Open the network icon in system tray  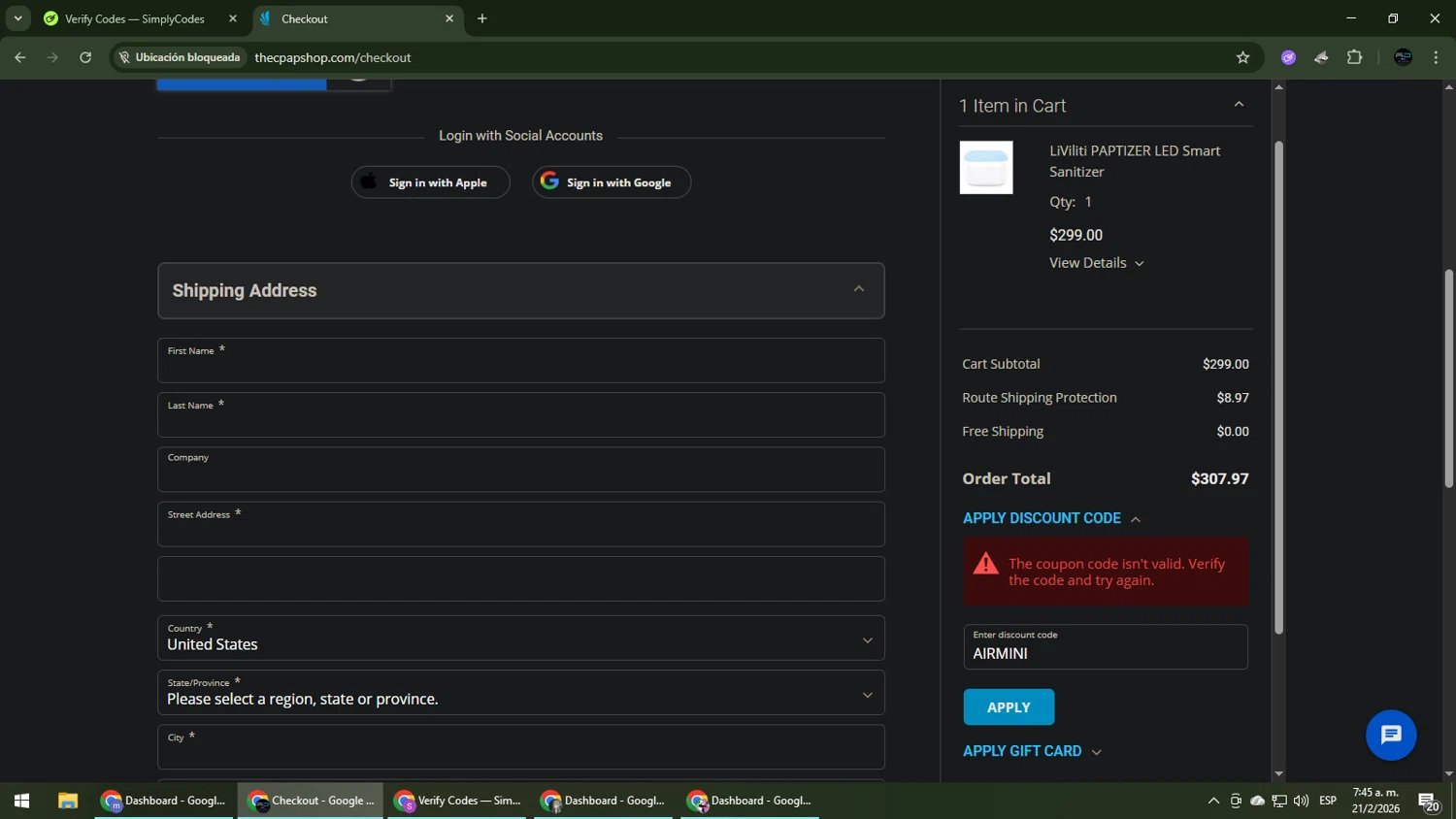point(1279,801)
